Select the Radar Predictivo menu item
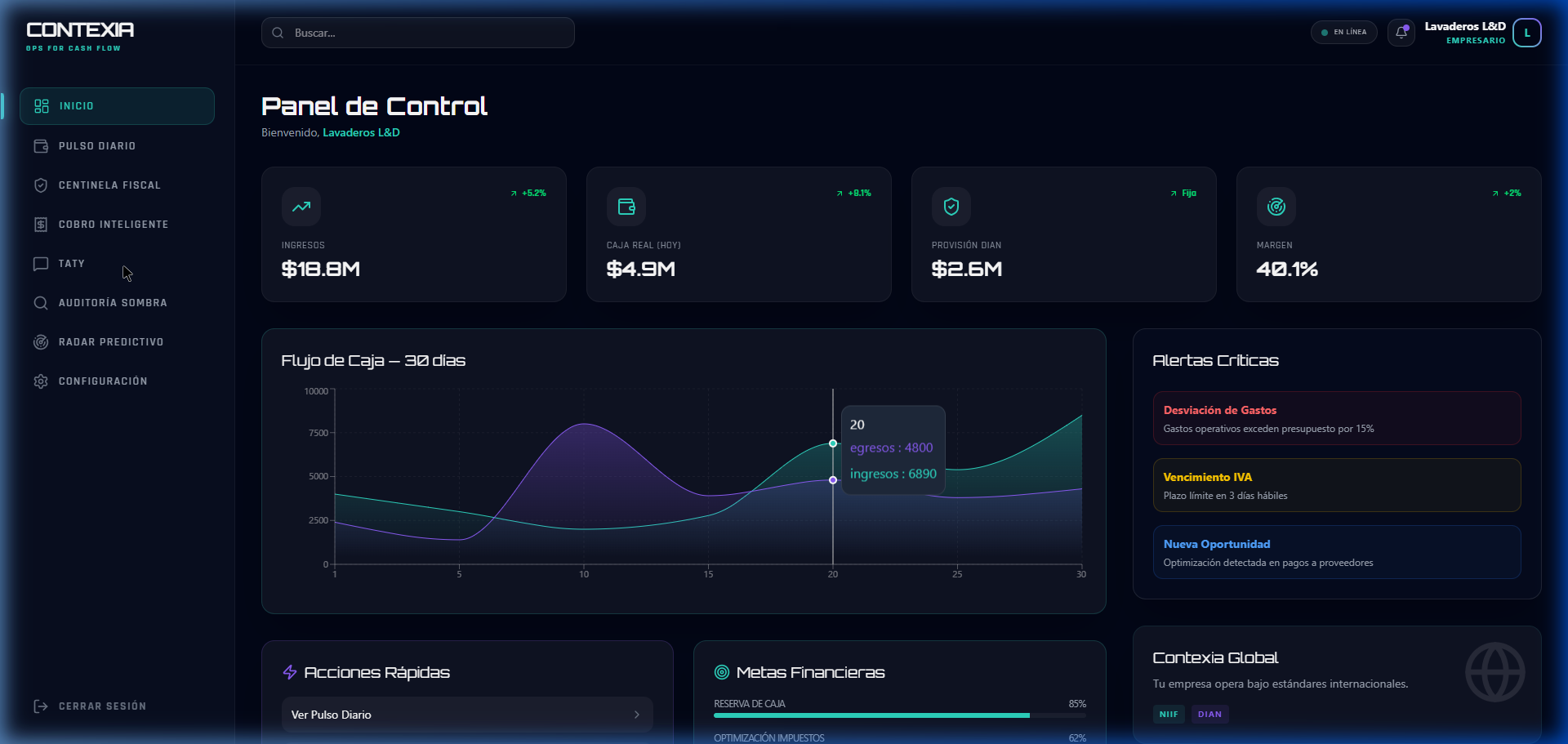 pyautogui.click(x=110, y=342)
